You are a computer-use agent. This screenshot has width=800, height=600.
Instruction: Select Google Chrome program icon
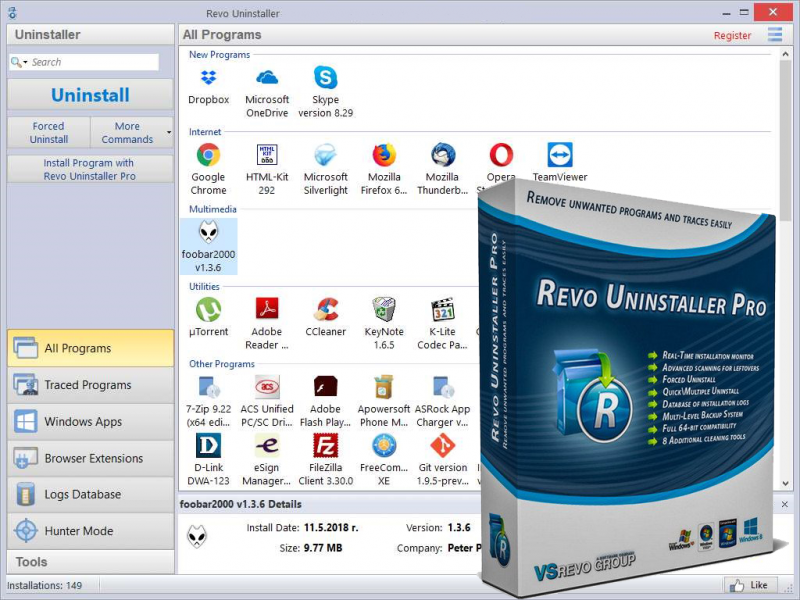click(208, 155)
